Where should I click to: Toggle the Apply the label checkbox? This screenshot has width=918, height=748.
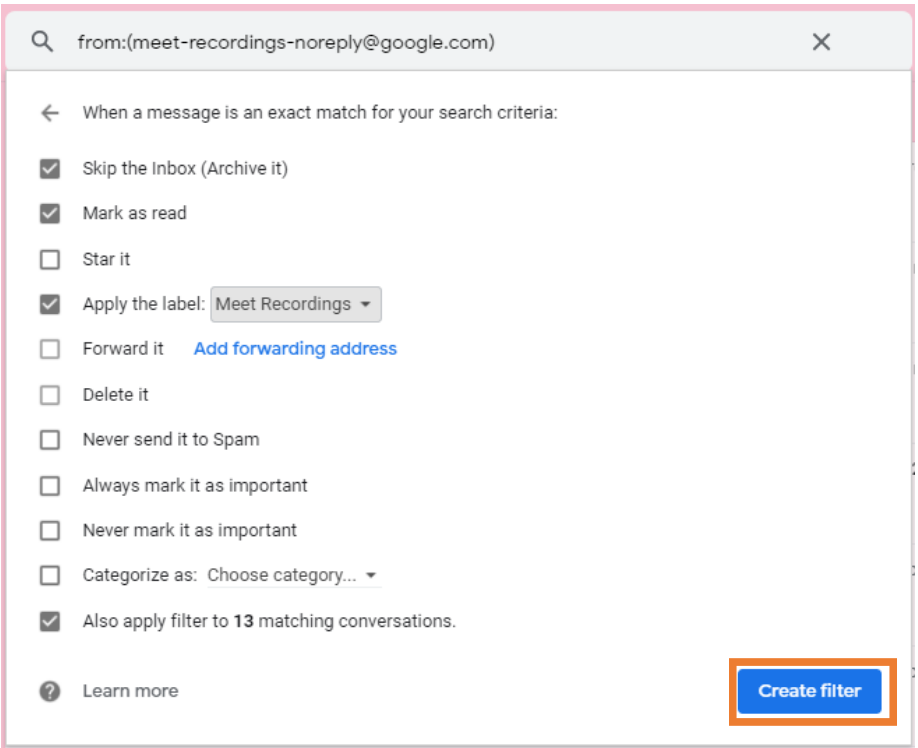coord(50,304)
